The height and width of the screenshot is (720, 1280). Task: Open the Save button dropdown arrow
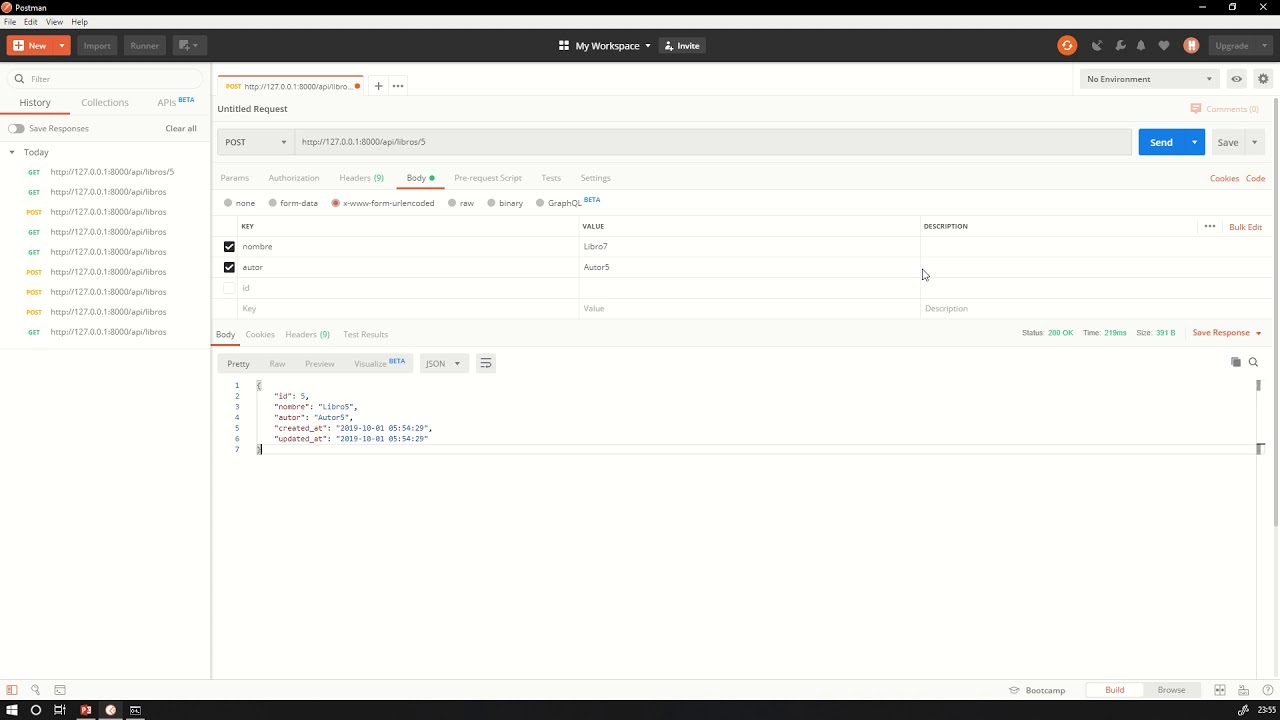(1255, 142)
